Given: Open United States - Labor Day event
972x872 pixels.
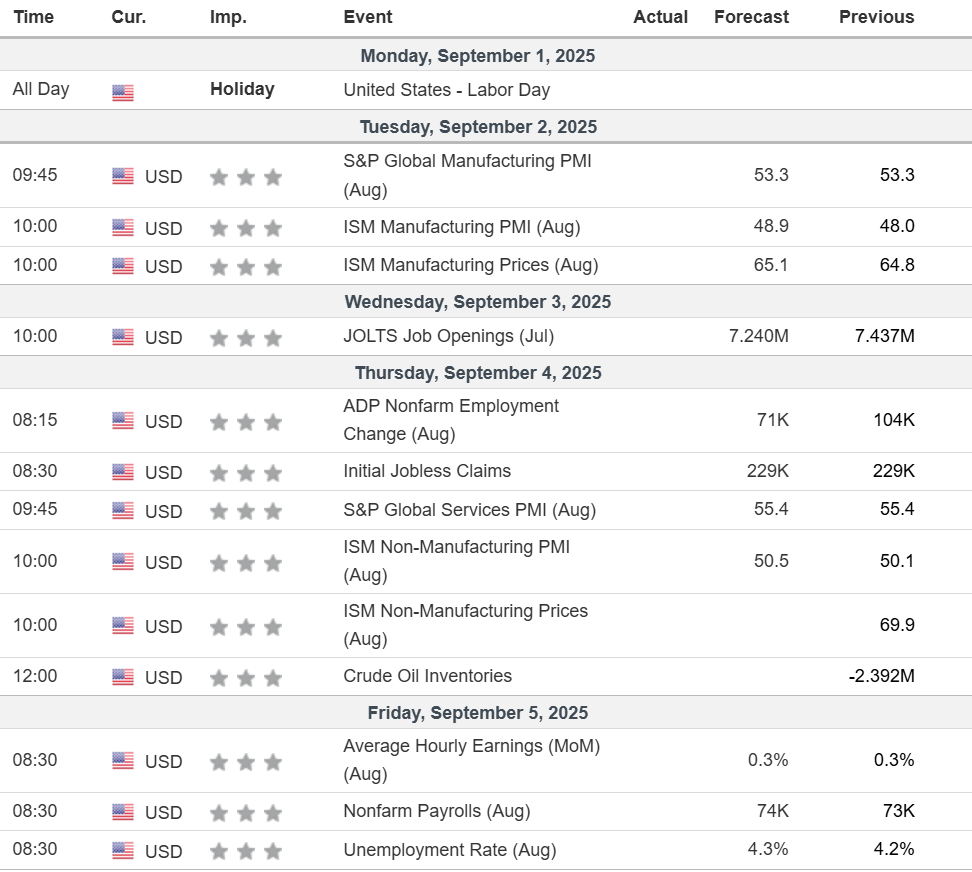Looking at the screenshot, I should (447, 90).
